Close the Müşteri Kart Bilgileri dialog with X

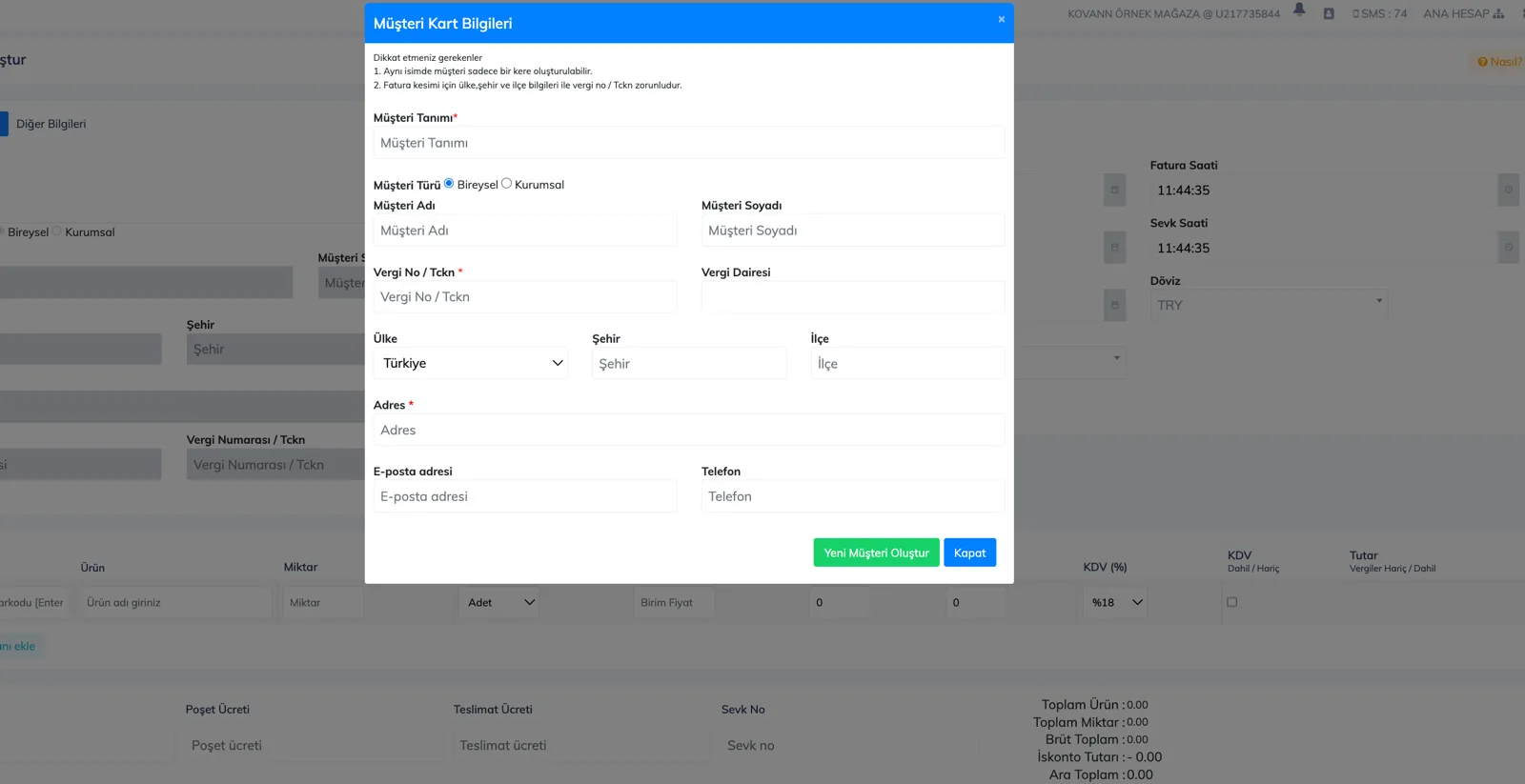[x=1001, y=19]
